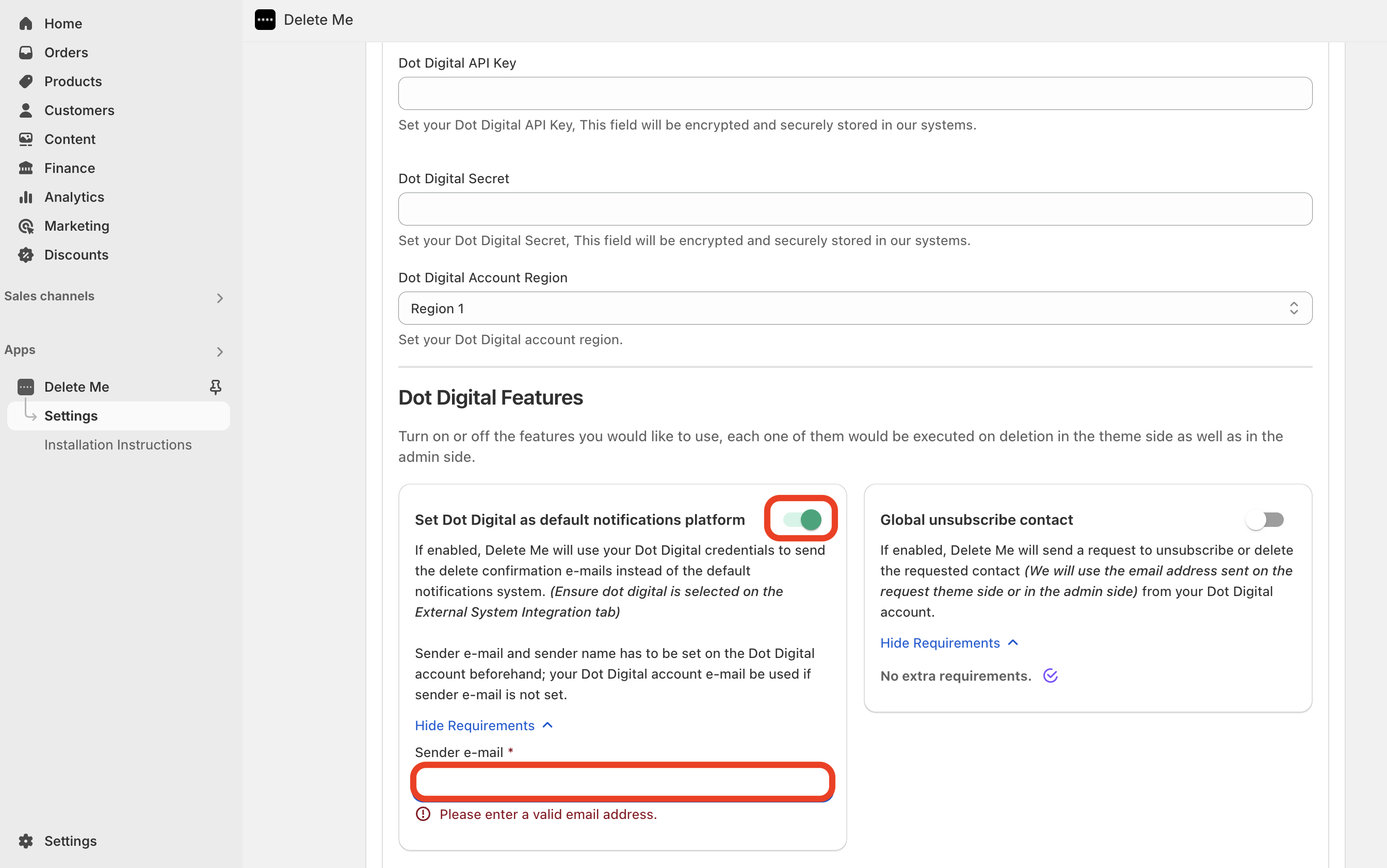Disable Dot Digital default notifications toggle
This screenshot has width=1387, height=868.
click(x=802, y=520)
